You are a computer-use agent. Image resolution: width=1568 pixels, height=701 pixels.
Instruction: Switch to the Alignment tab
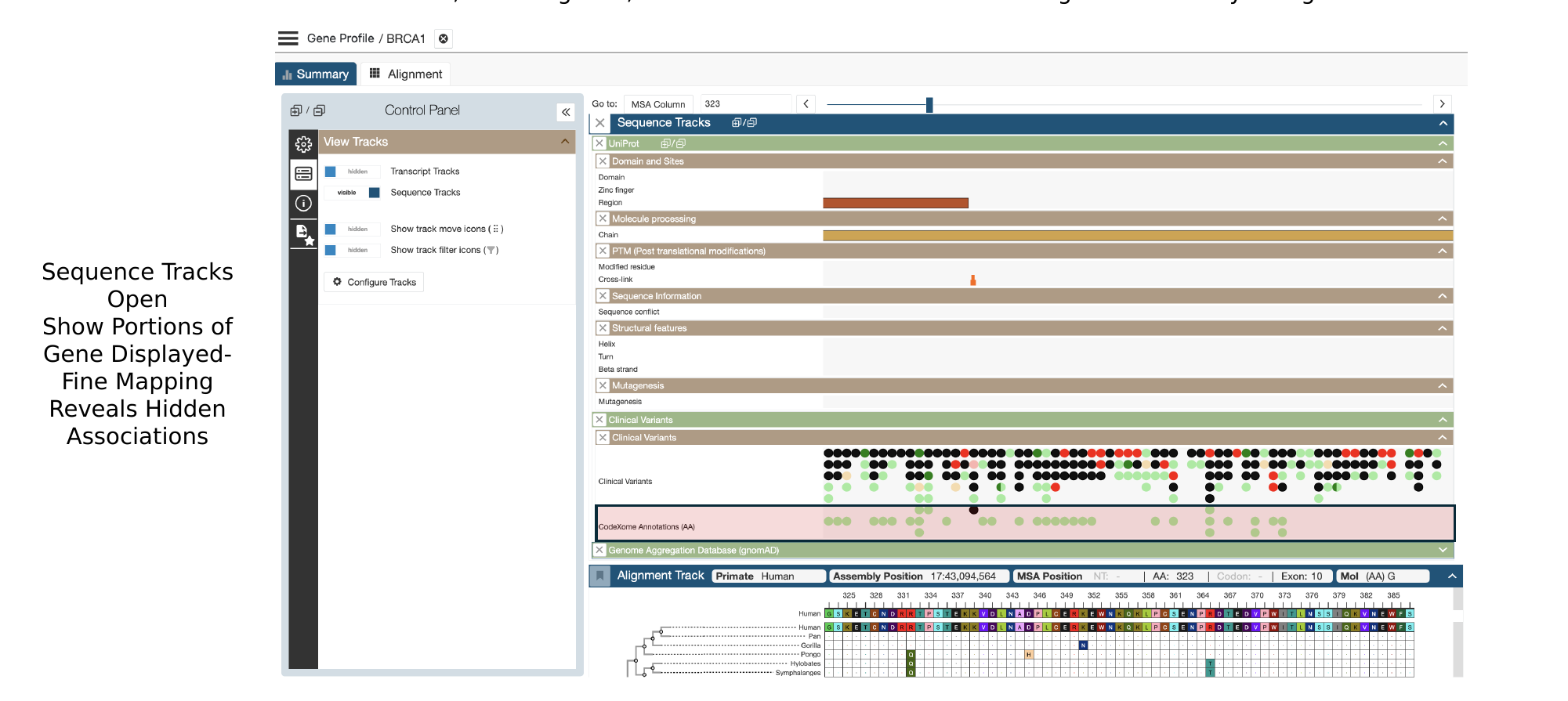tap(406, 74)
